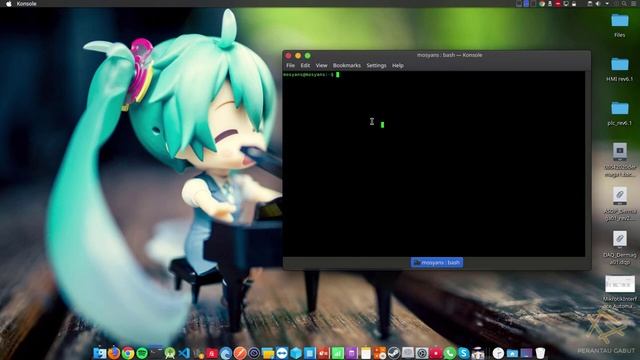Image resolution: width=640 pixels, height=360 pixels.
Task: Close the Konsole window with red button
Action: click(288, 56)
